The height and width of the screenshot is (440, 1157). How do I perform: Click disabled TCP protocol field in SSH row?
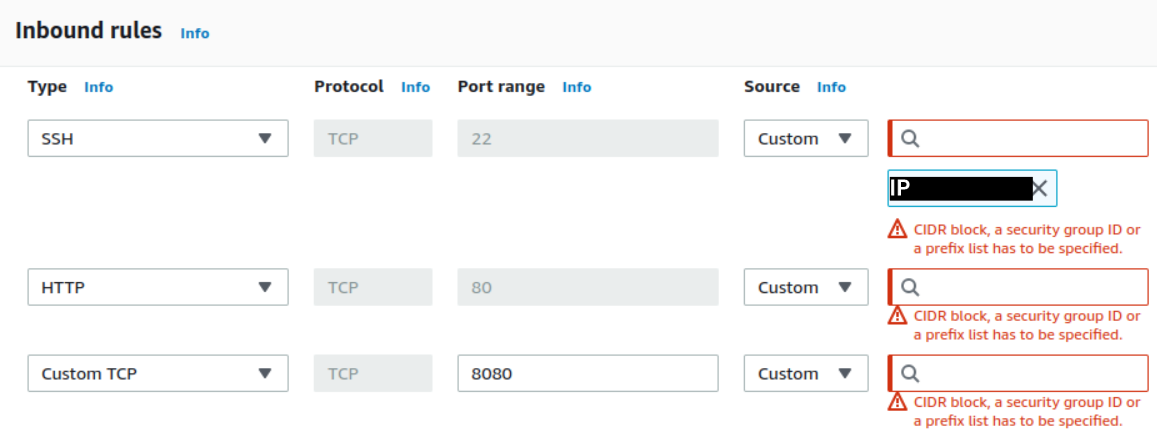tap(373, 139)
